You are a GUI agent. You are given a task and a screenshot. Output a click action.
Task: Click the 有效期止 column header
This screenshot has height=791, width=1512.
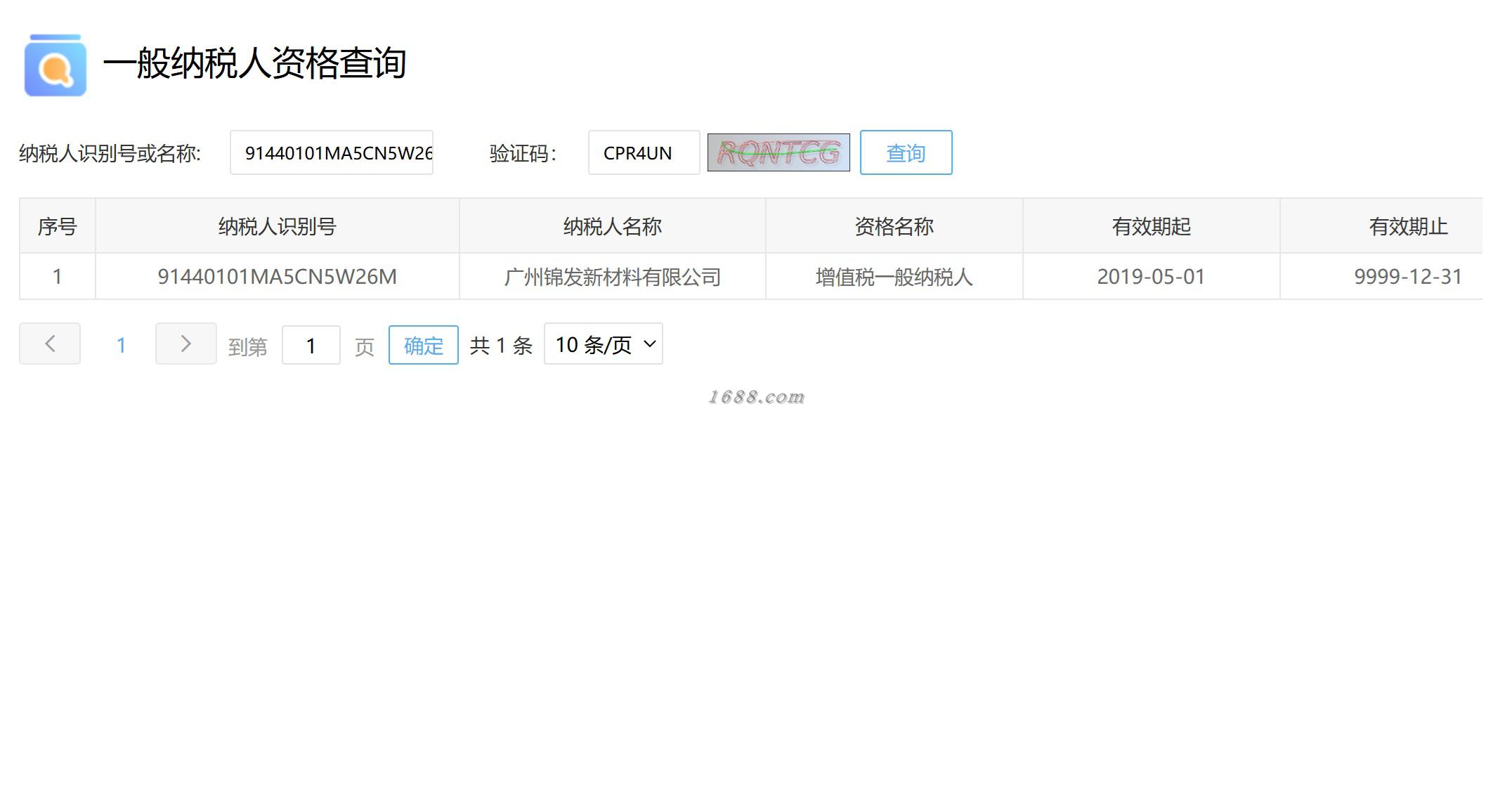point(1407,226)
